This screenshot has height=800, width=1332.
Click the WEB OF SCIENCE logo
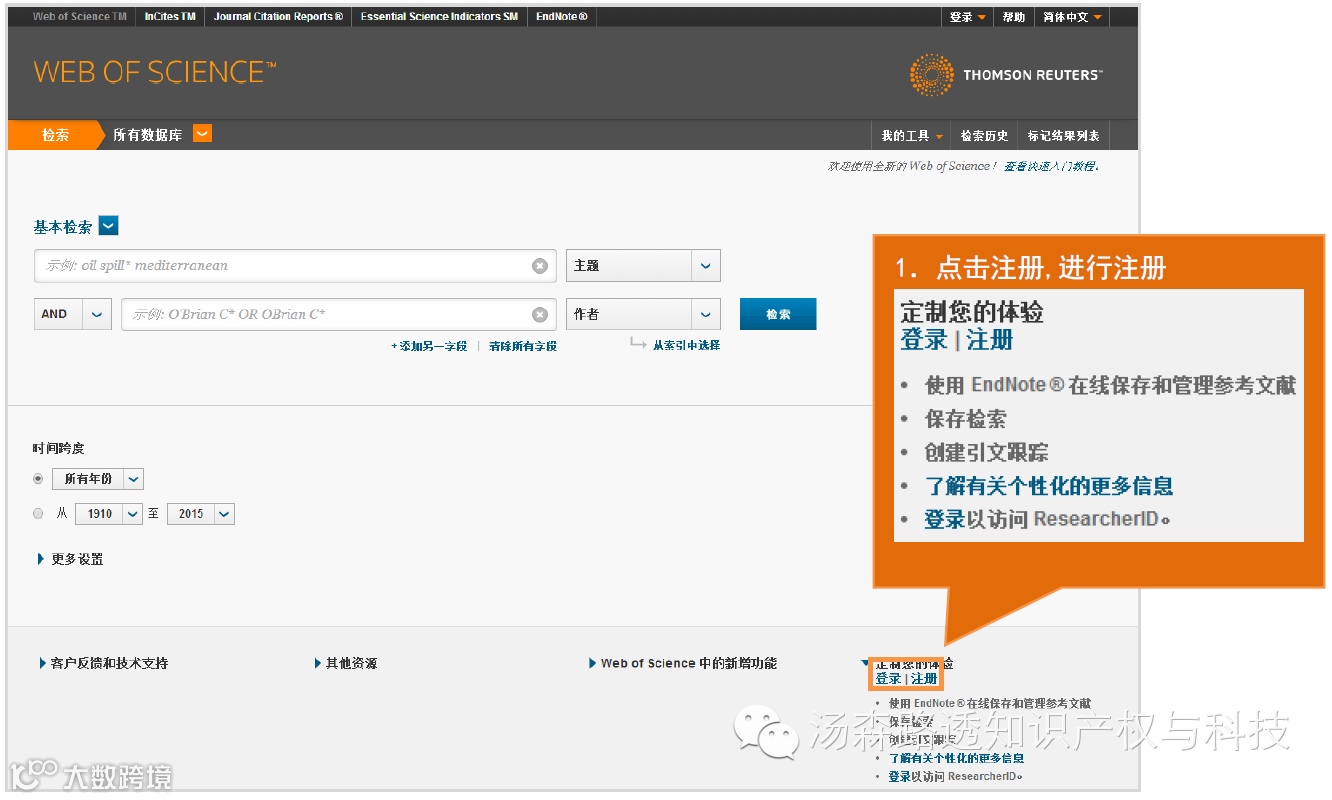(155, 72)
